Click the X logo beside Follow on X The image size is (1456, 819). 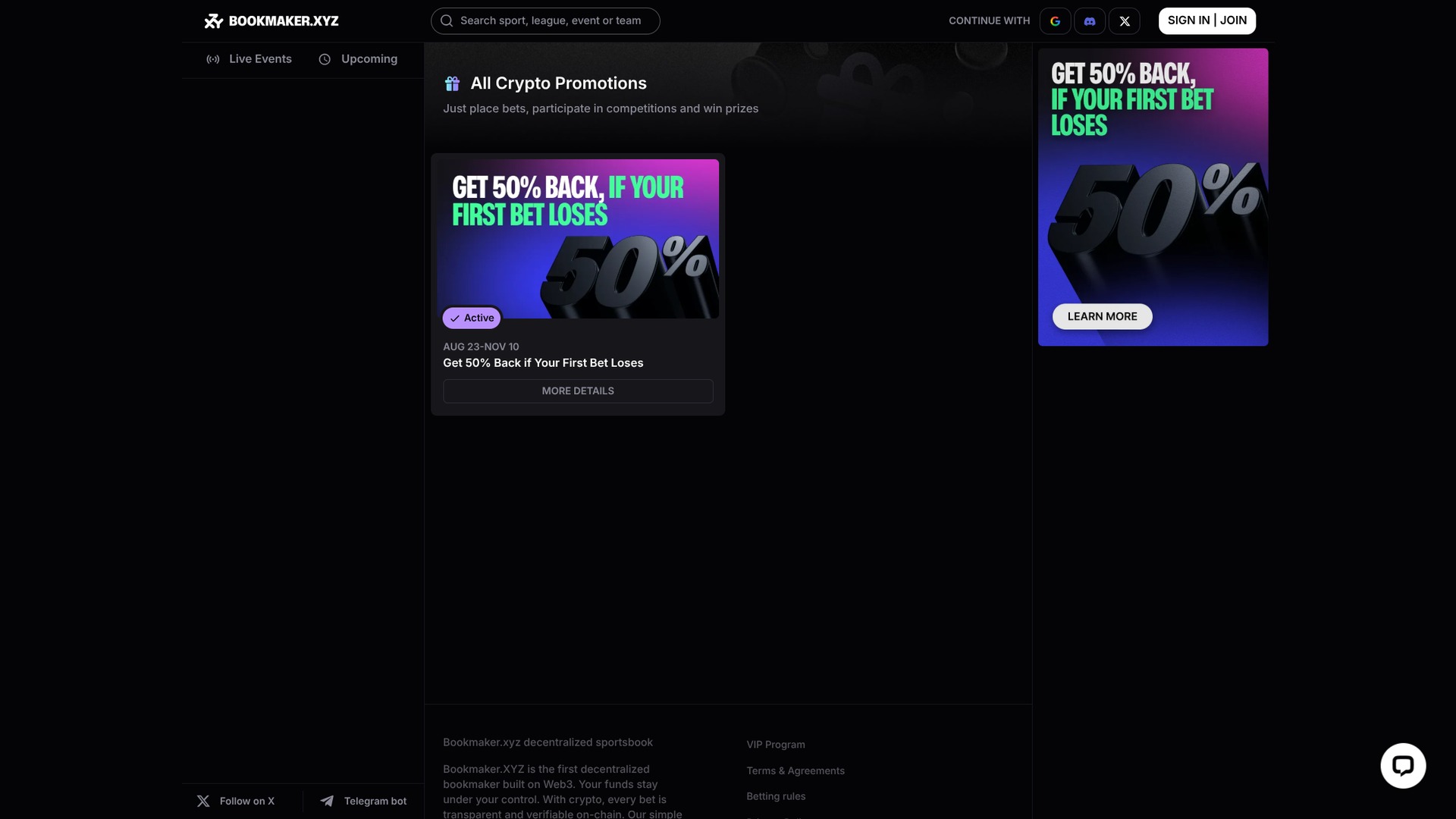coord(203,801)
